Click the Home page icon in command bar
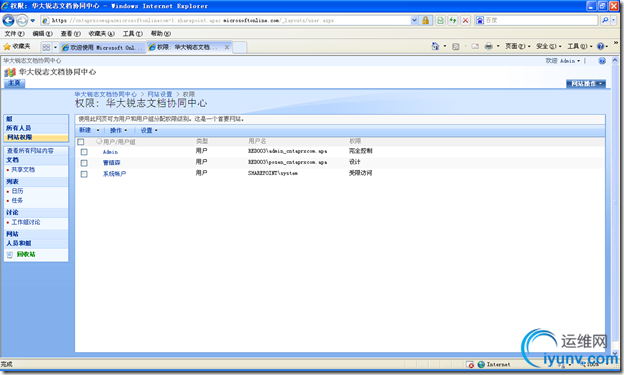Screen dimensions: 624x375 click(435, 47)
